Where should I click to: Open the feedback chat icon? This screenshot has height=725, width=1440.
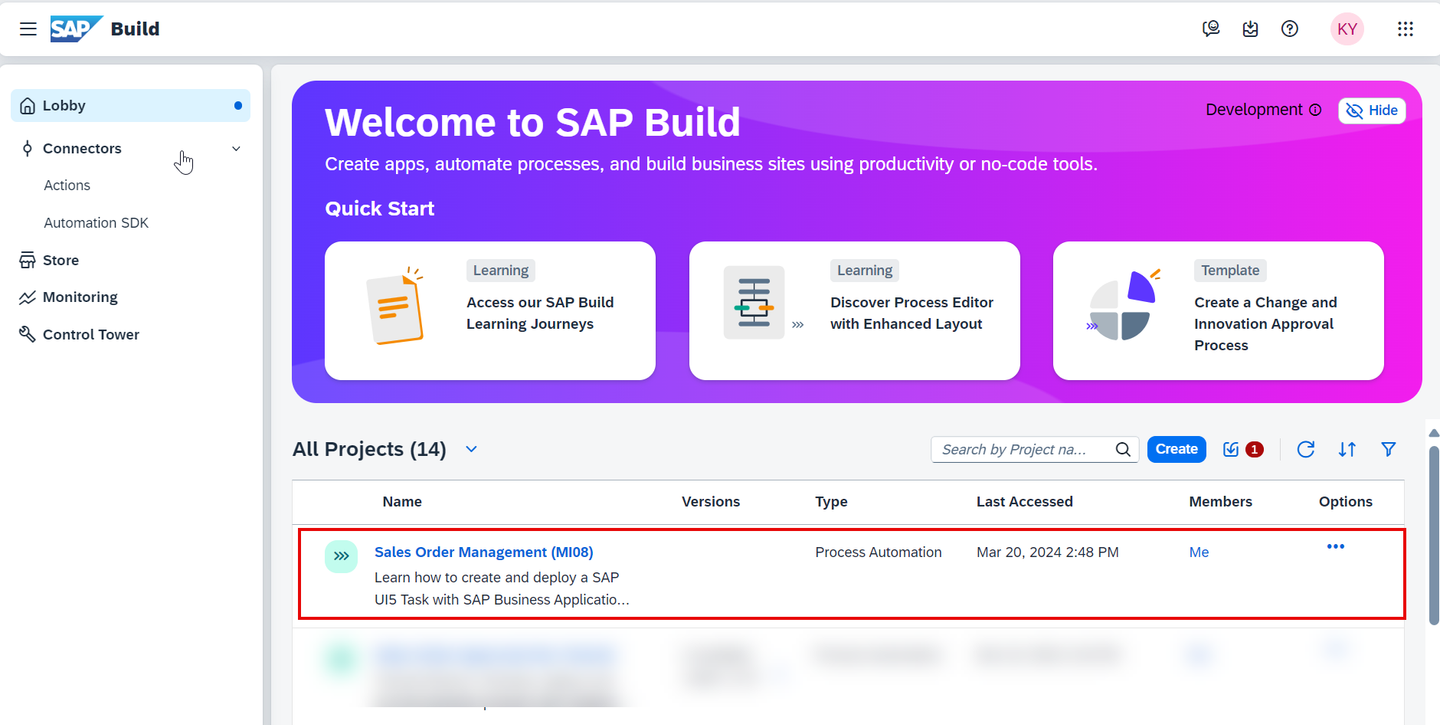[x=1211, y=29]
